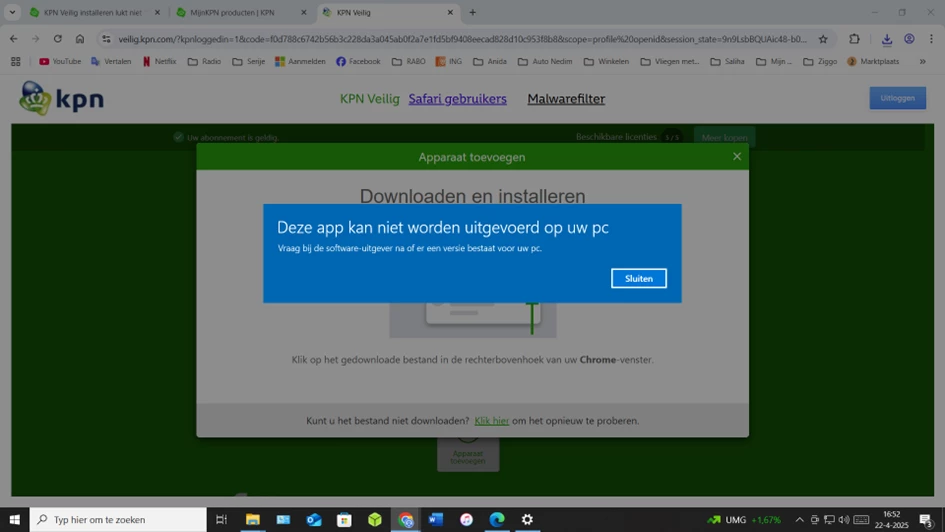Image resolution: width=945 pixels, height=532 pixels.
Task: Bookmark this page with the star icon
Action: click(823, 39)
